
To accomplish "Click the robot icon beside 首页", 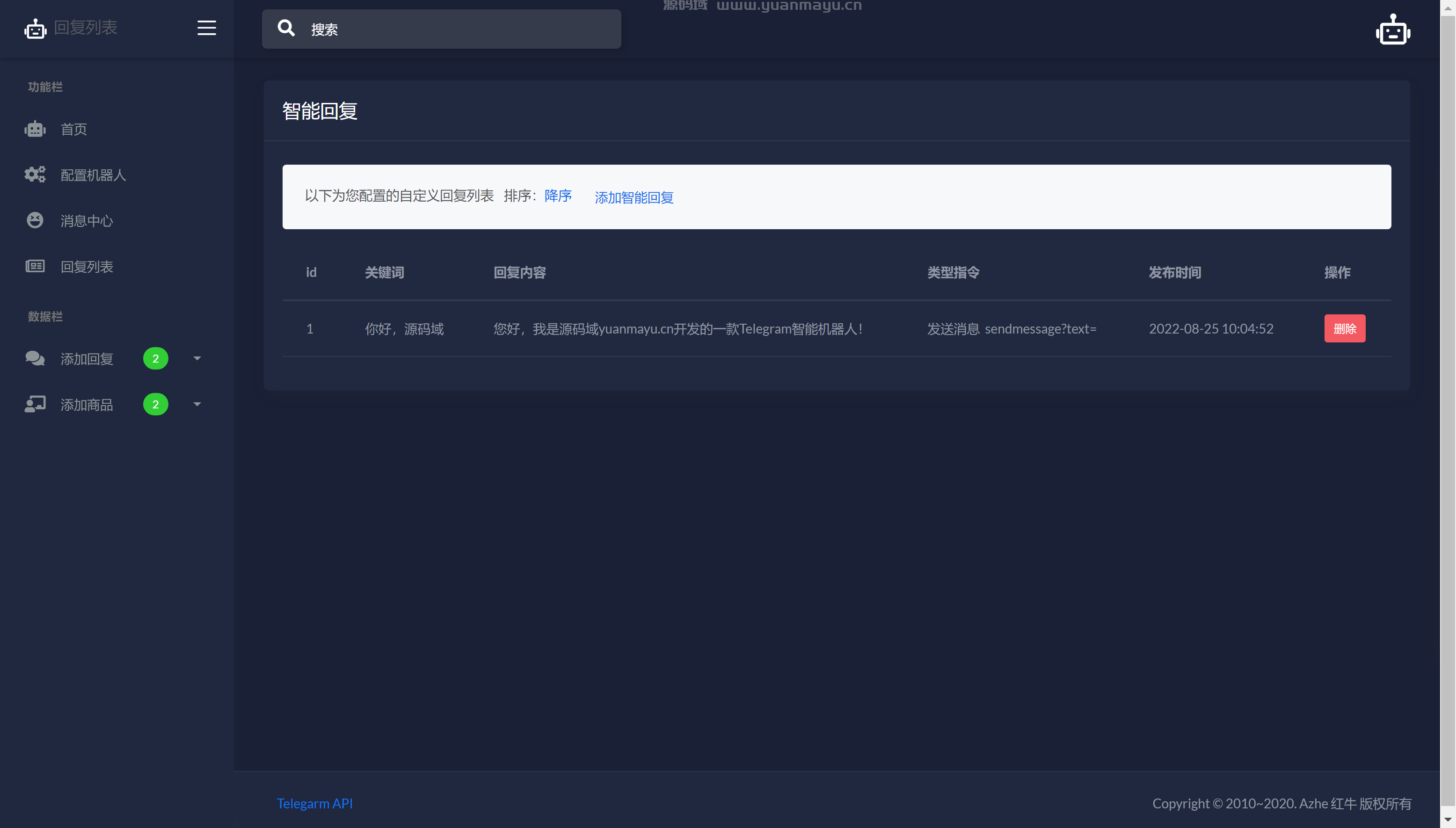I will [35, 129].
